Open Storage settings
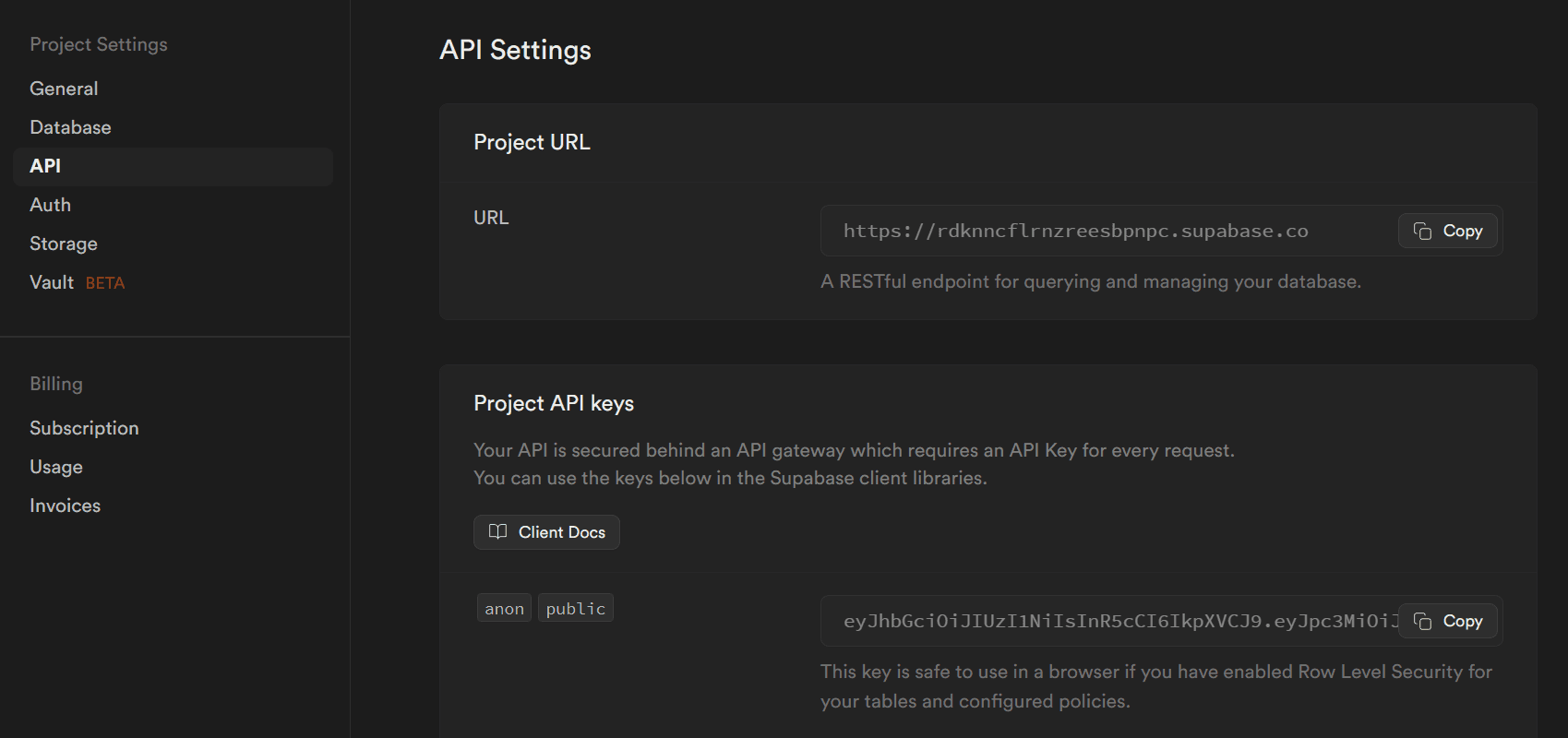Viewport: 1568px width, 738px height. 64,244
